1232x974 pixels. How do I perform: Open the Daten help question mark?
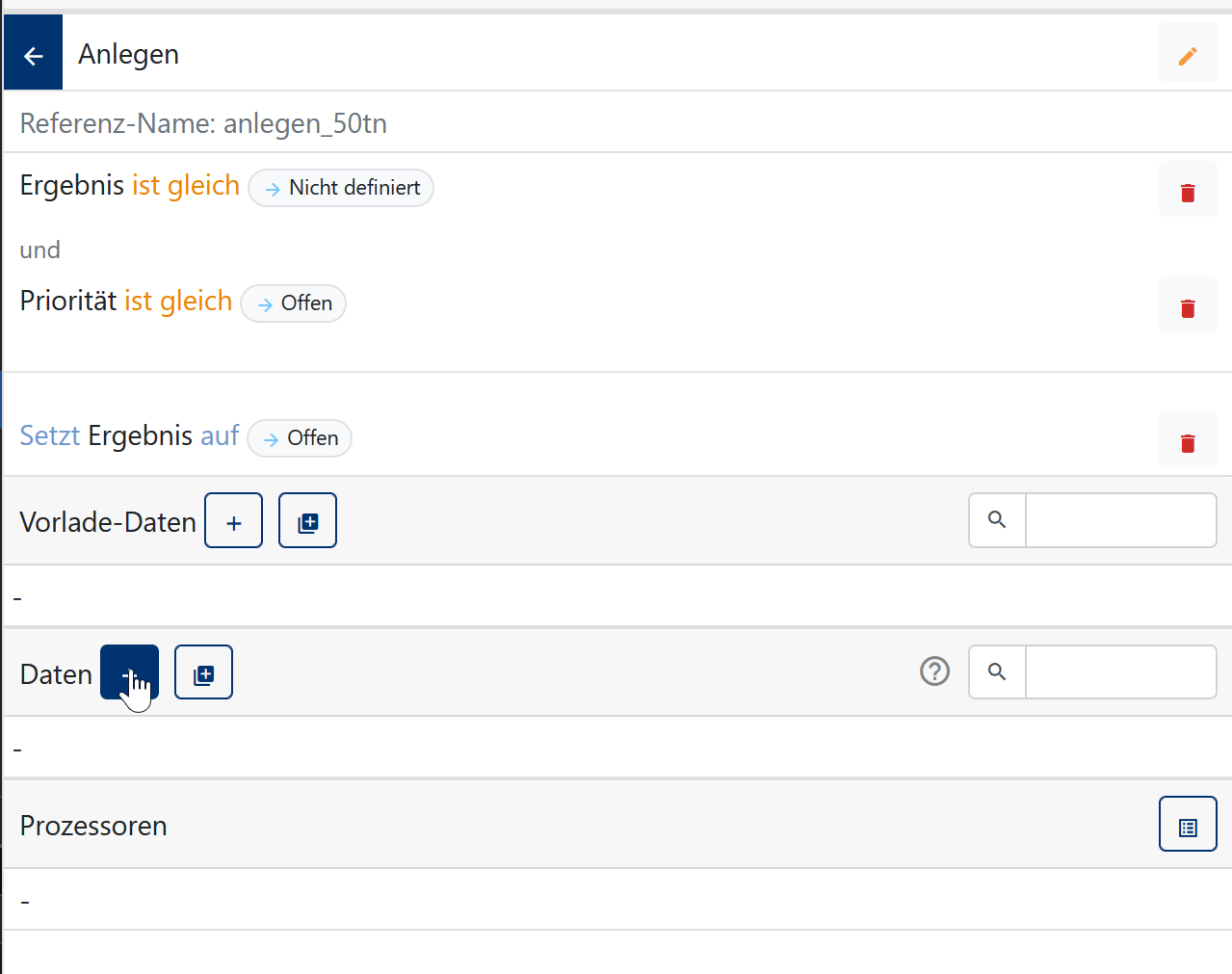934,671
